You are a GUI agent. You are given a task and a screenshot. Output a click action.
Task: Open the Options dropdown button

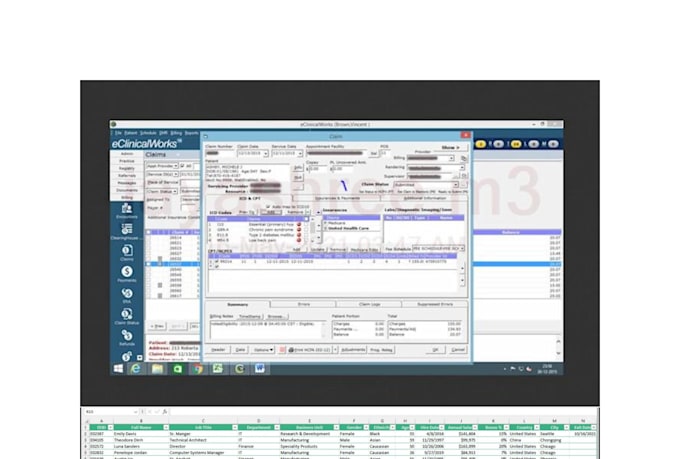tap(263, 350)
